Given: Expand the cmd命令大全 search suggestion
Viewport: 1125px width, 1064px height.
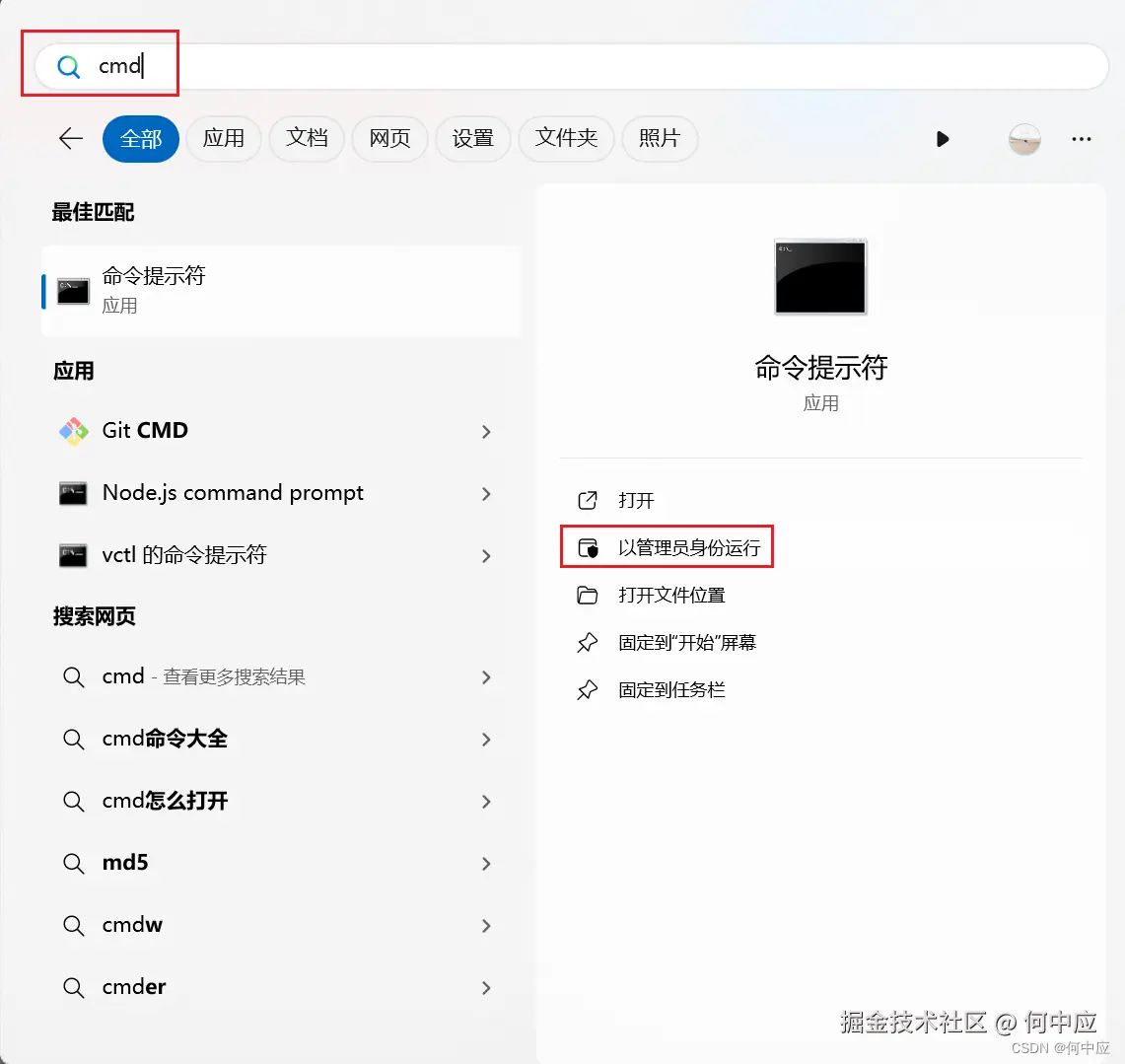Looking at the screenshot, I should 485,740.
